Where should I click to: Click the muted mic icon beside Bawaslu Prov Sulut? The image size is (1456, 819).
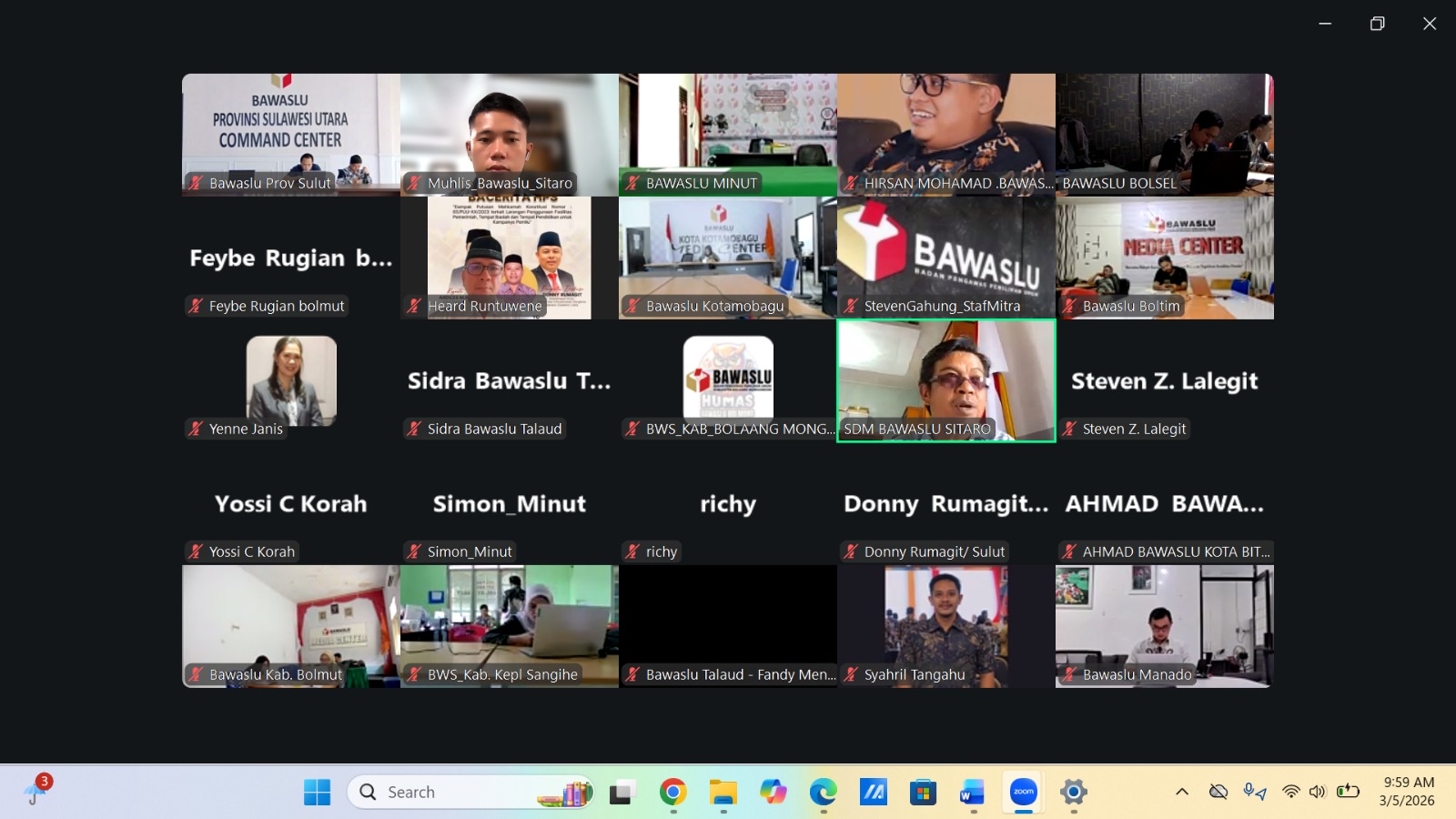coord(194,183)
